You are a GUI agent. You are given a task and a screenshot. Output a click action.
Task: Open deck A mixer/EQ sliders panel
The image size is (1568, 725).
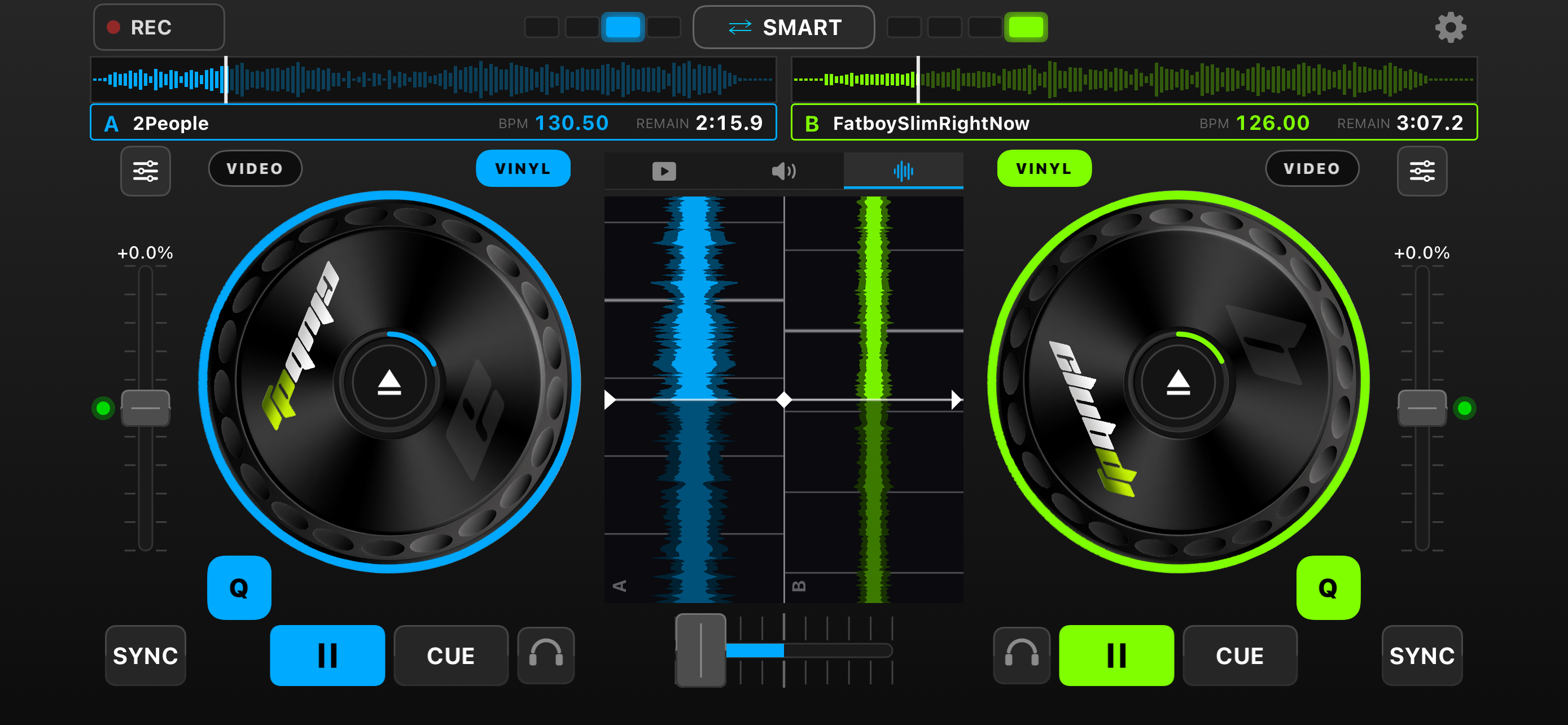pyautogui.click(x=146, y=171)
